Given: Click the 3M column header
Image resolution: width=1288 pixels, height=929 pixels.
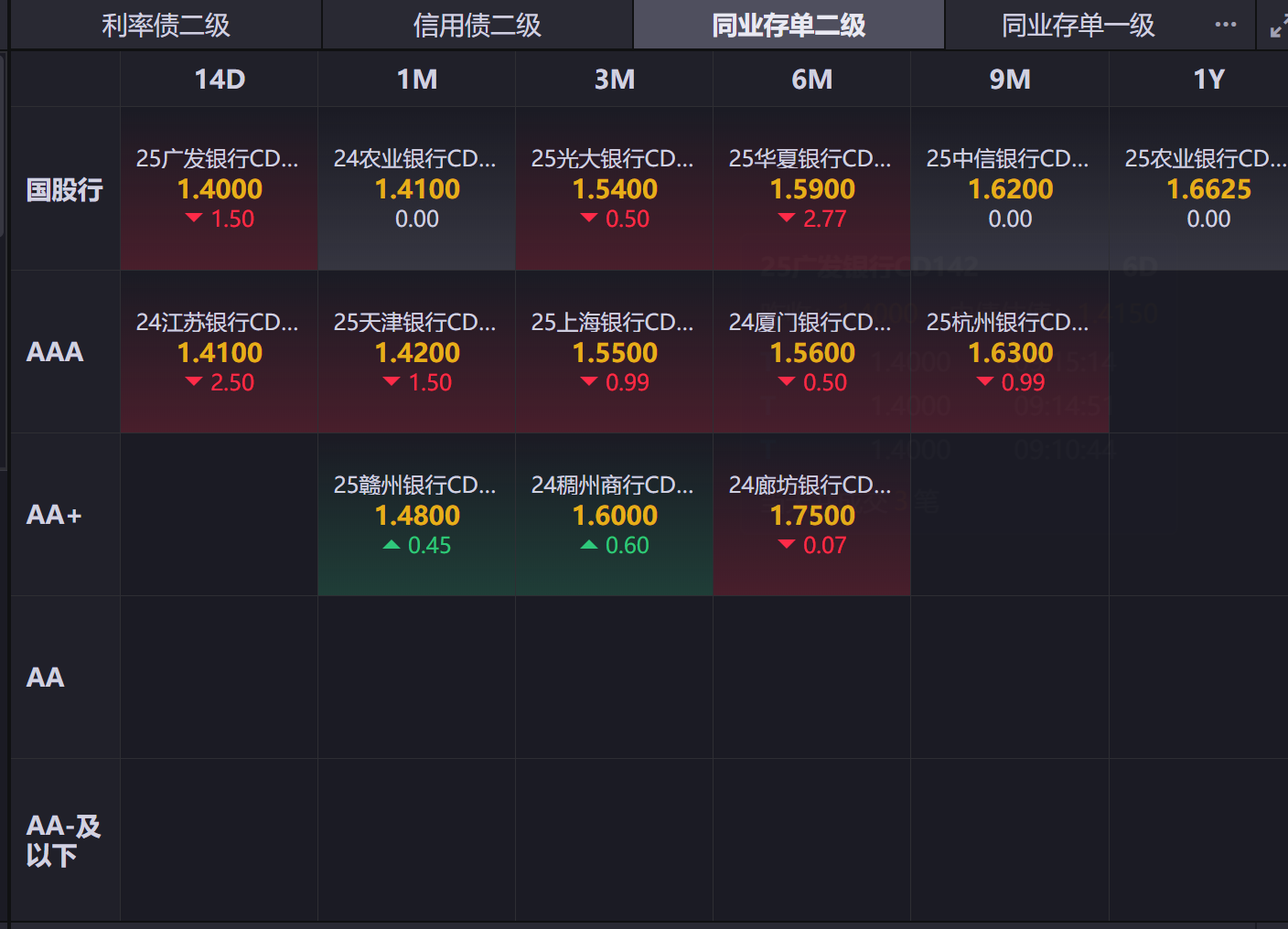Looking at the screenshot, I should [x=615, y=80].
